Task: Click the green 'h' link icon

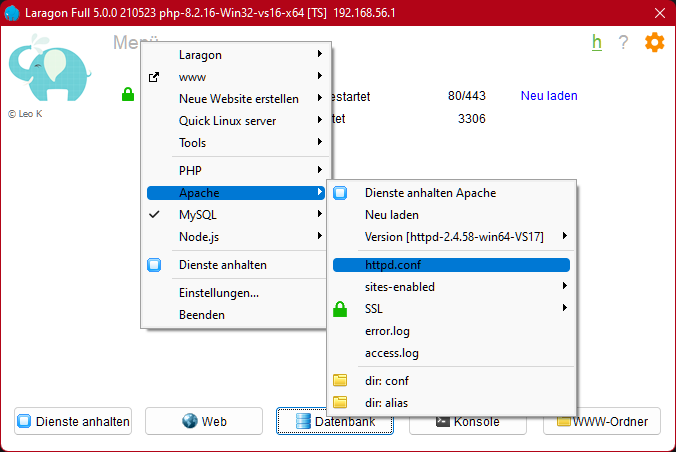Action: point(597,42)
